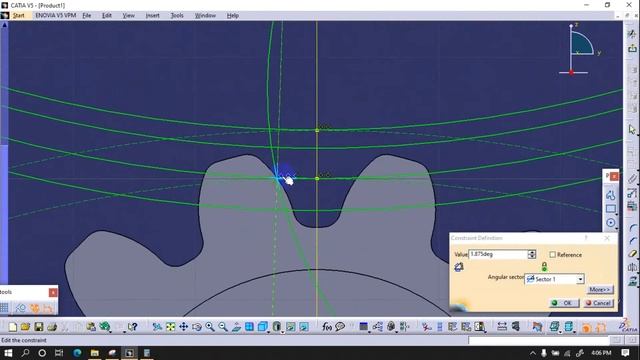This screenshot has height=360, width=640.
Task: Click the Normal View icon
Action: pos(236,327)
